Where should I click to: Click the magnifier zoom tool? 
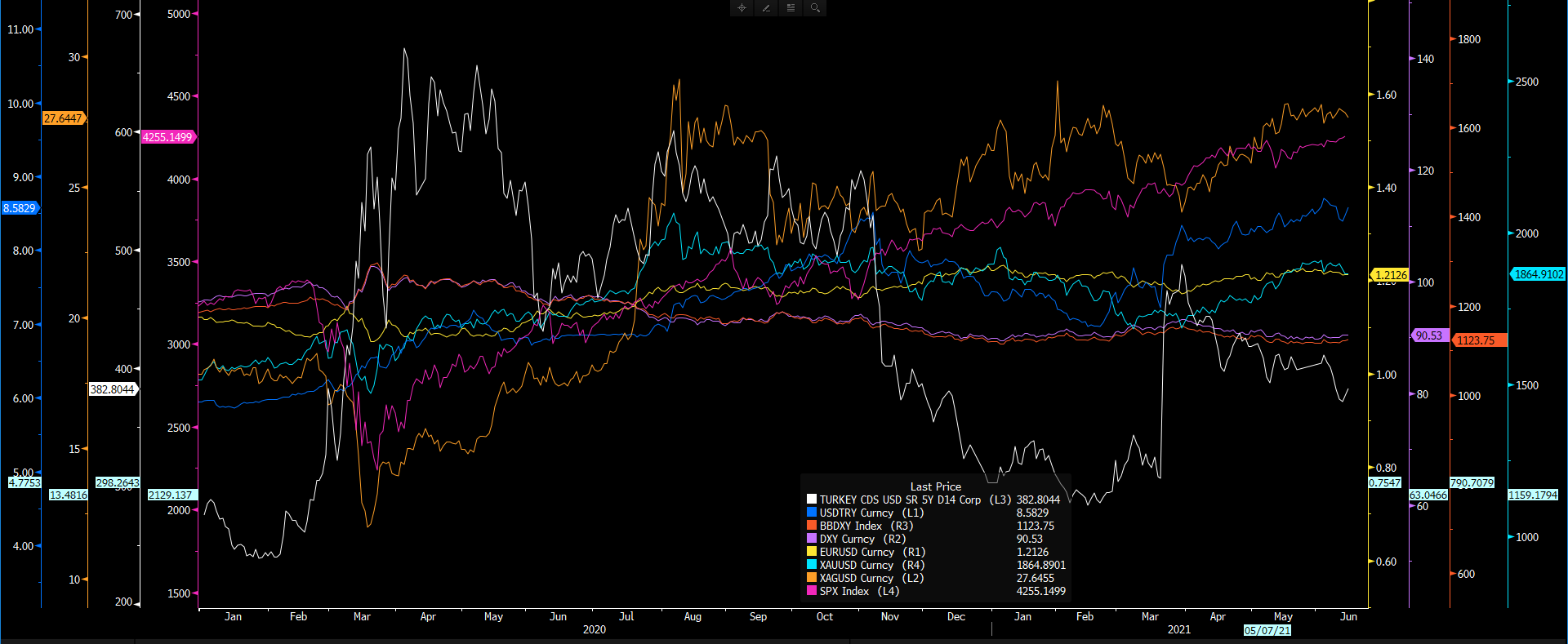[x=815, y=8]
